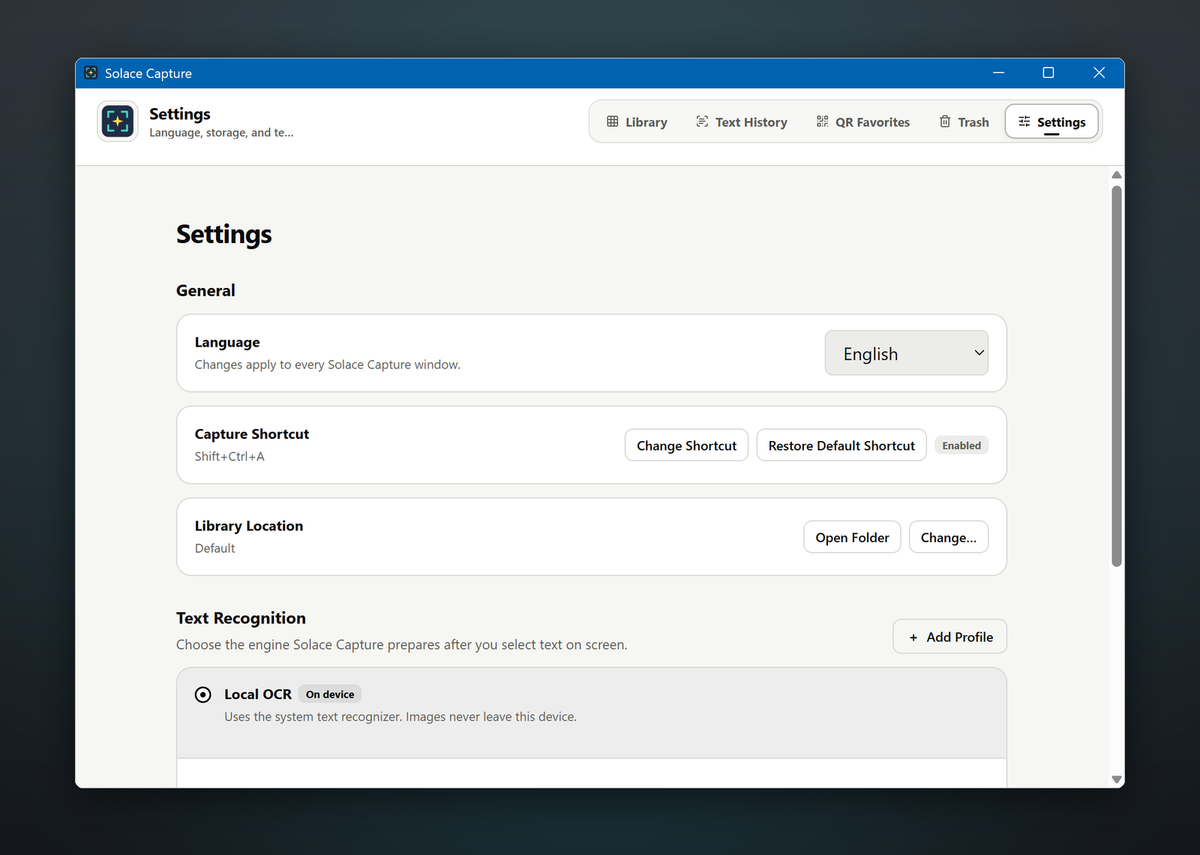Screen dimensions: 1200x855
Task: Select the Local OCR radio button
Action: click(203, 694)
